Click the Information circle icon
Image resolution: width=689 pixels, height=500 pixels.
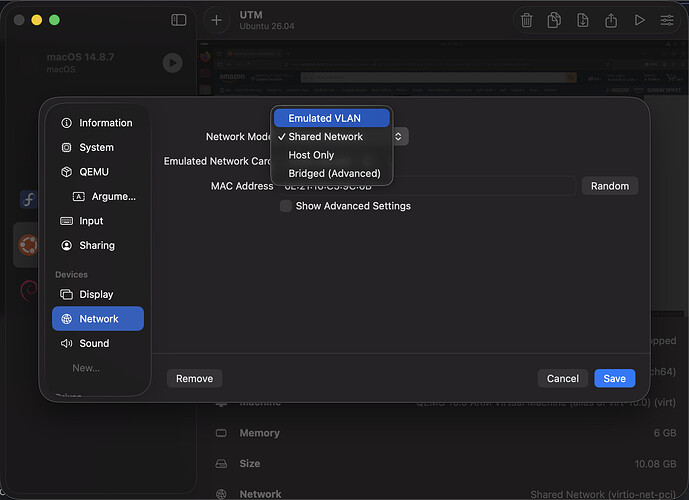pos(66,123)
